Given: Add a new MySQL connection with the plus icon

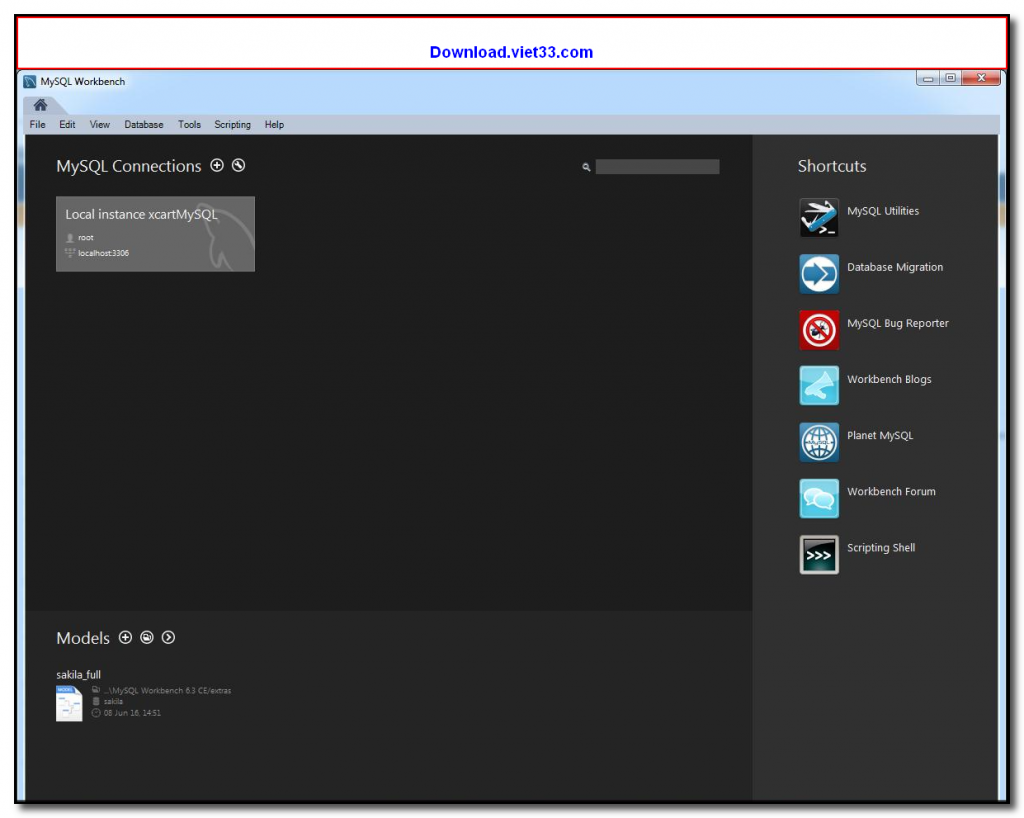Looking at the screenshot, I should coord(217,165).
